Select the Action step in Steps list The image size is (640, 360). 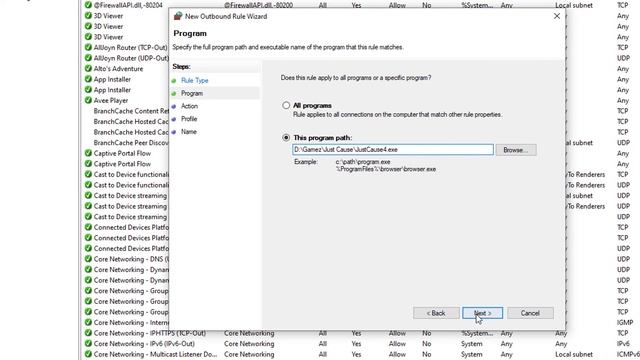click(189, 106)
